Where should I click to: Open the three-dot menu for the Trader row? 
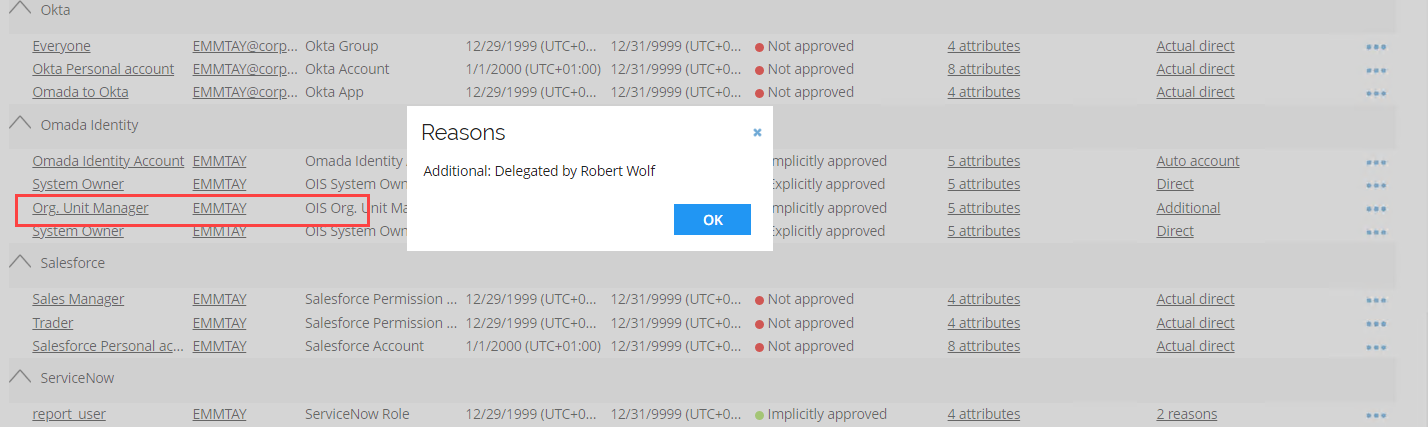pos(1376,324)
